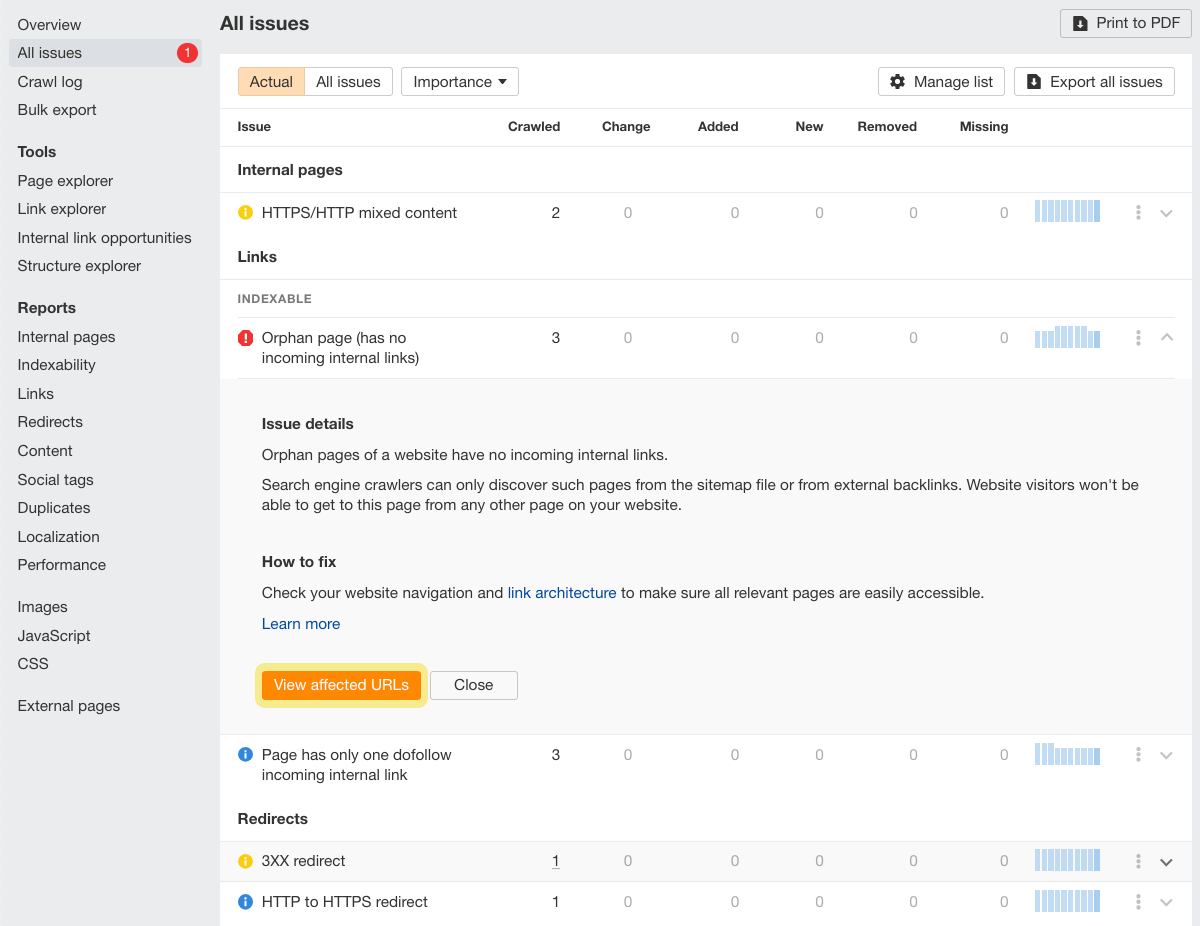Click the blue info icon on HTTP to HTTPS redirect
The height and width of the screenshot is (926, 1200).
click(245, 901)
